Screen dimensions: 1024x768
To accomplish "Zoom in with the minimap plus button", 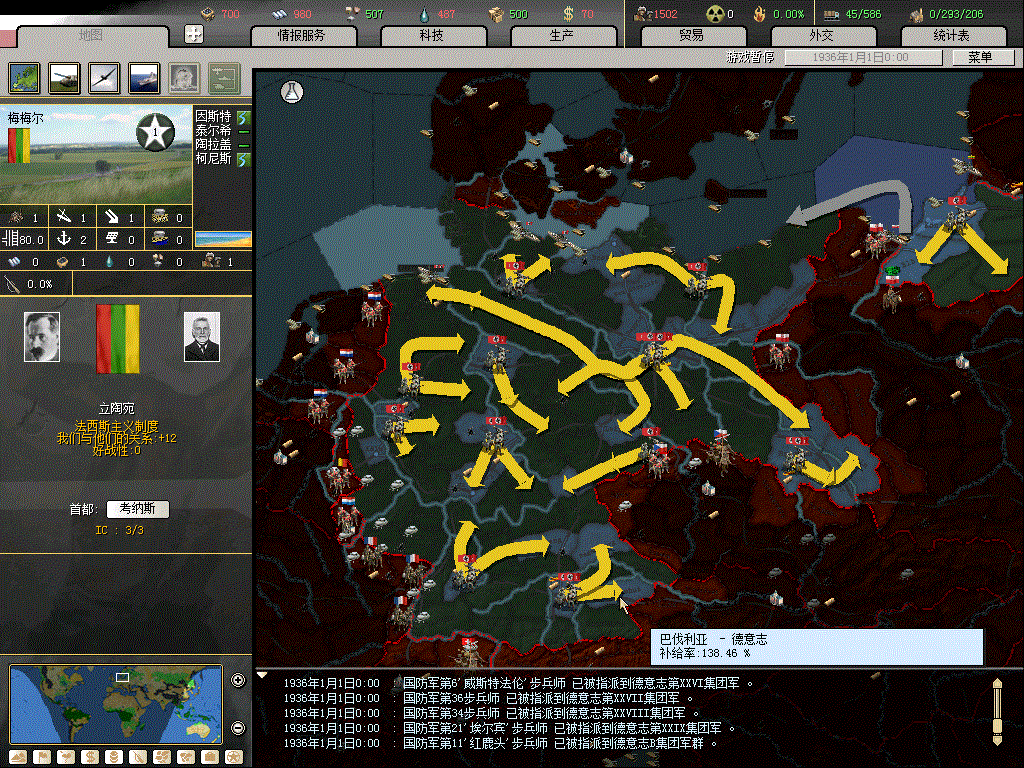I will (x=238, y=680).
